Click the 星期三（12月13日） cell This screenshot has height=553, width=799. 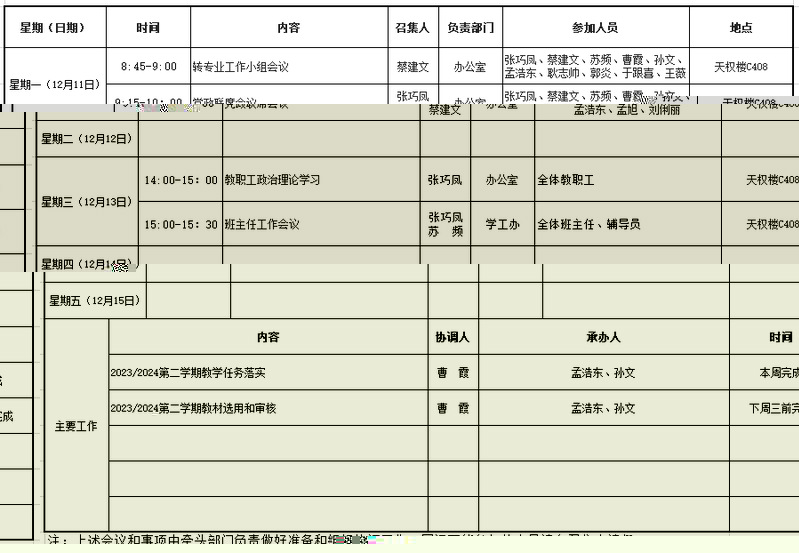click(x=87, y=202)
